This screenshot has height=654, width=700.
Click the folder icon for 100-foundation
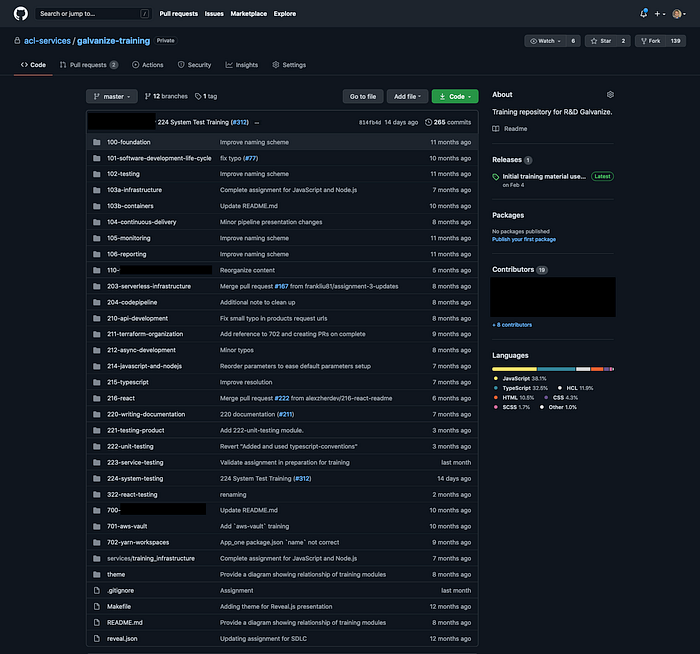[96, 142]
